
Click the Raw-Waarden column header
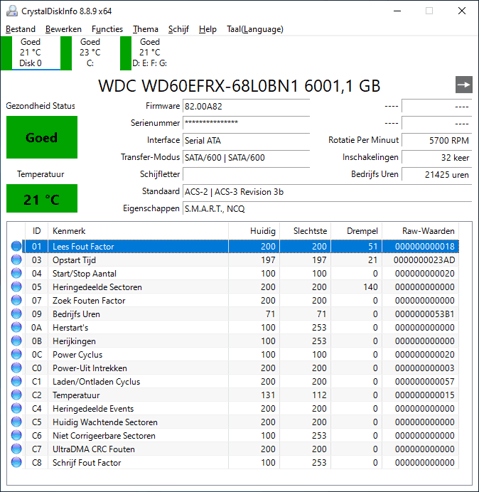pos(420,231)
